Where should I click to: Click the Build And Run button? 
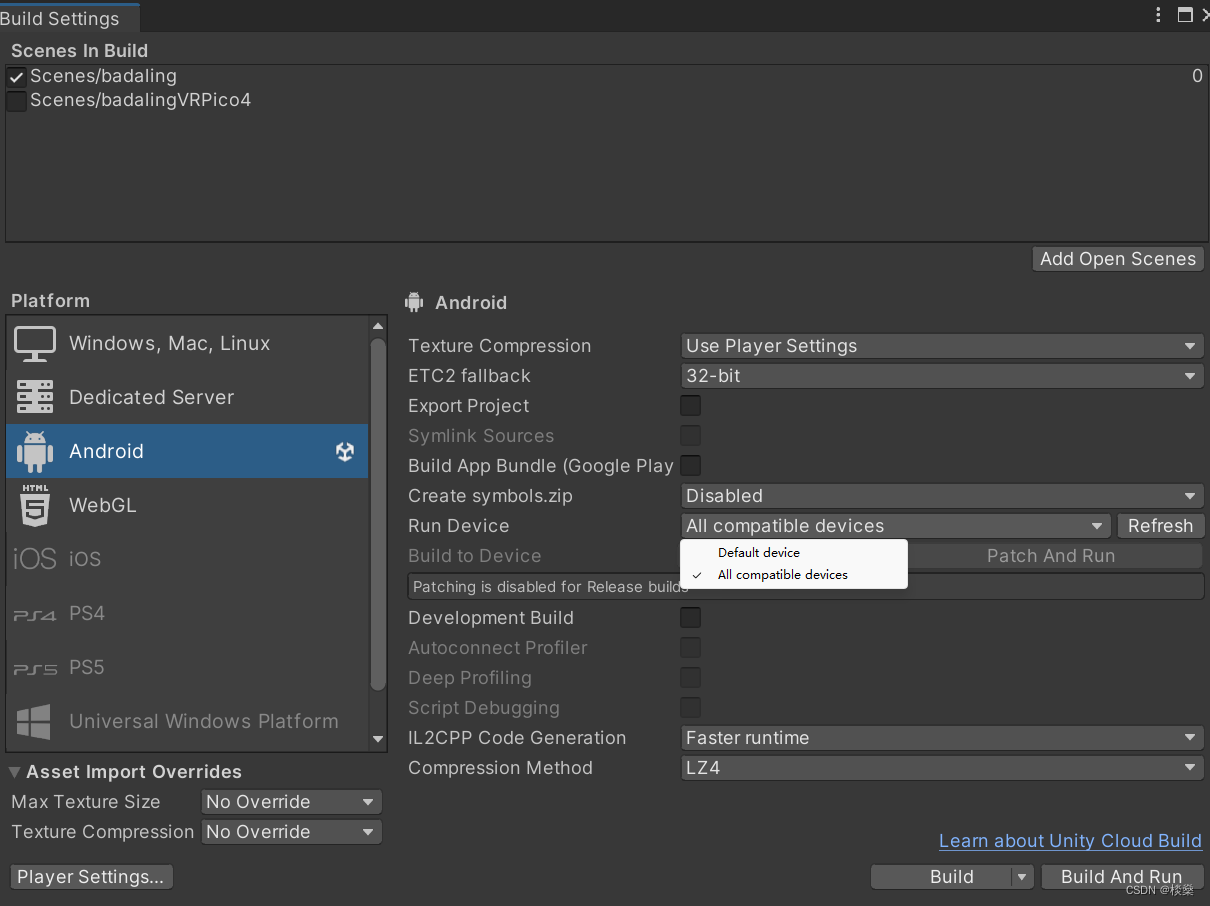pos(1121,877)
